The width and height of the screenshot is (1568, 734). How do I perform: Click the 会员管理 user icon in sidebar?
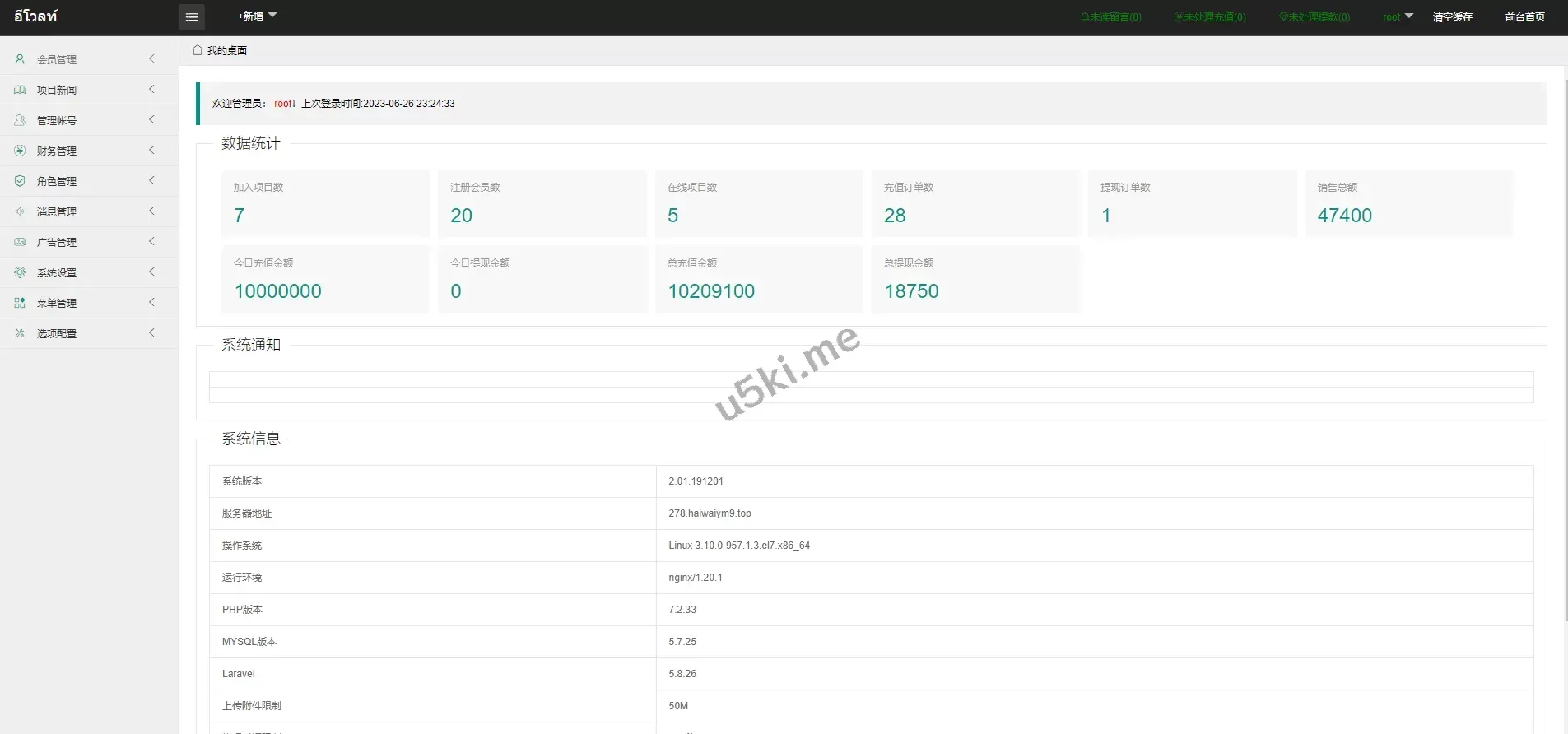point(20,59)
